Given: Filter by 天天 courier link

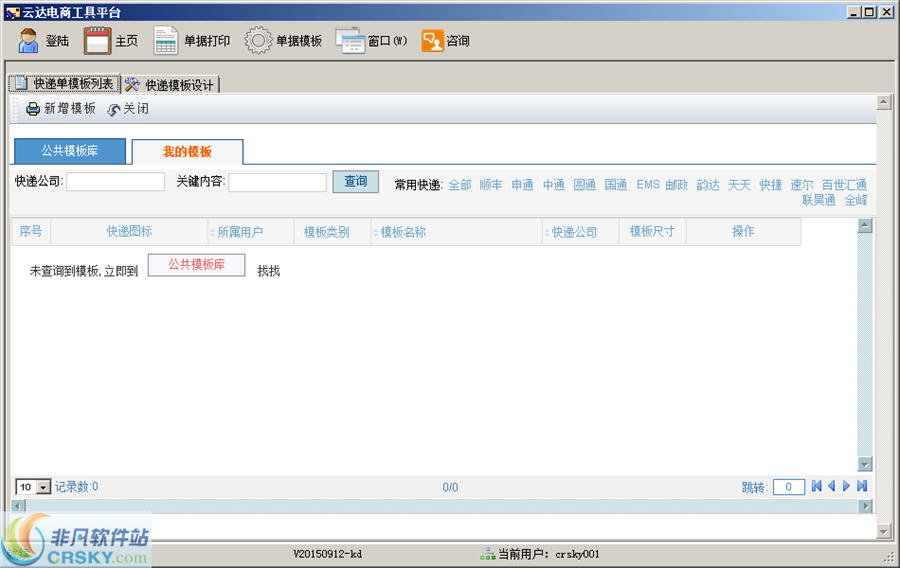Looking at the screenshot, I should 739,185.
